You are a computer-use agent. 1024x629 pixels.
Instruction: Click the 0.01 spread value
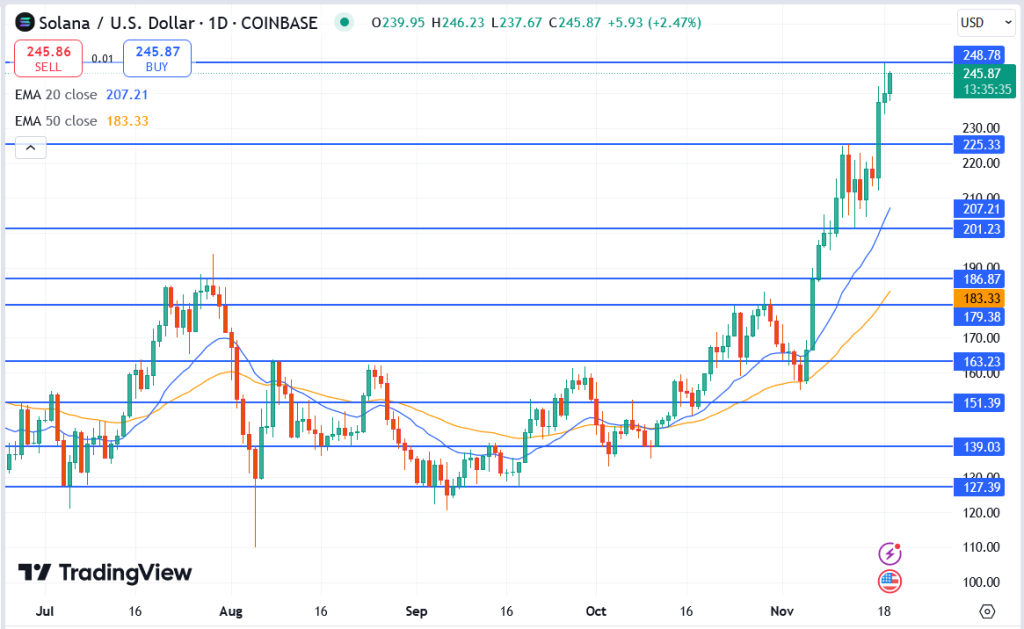(103, 59)
